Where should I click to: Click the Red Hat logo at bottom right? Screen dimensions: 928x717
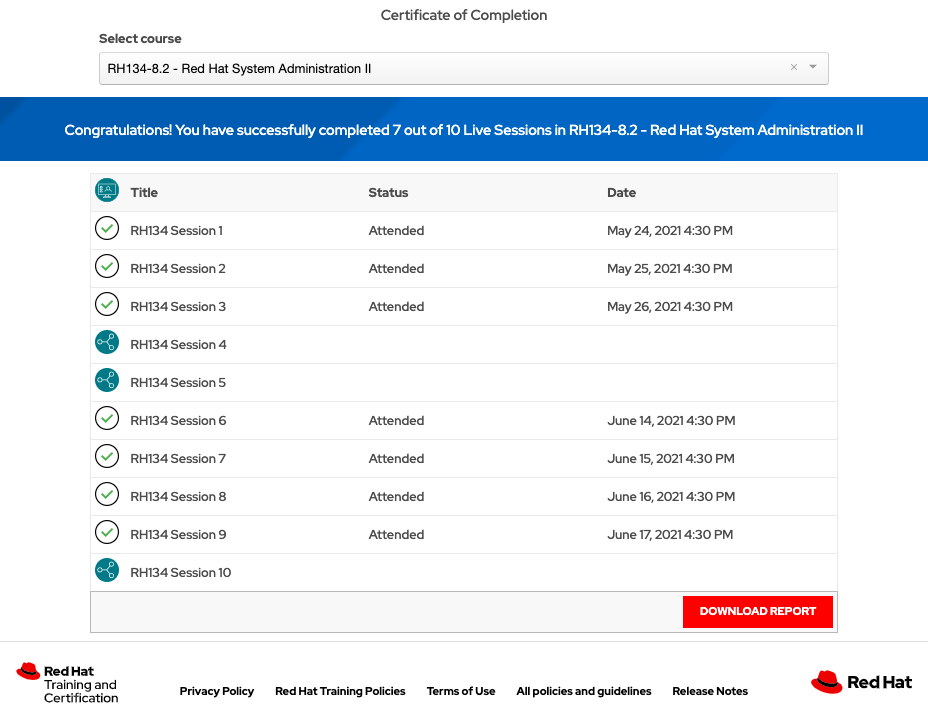pos(861,682)
